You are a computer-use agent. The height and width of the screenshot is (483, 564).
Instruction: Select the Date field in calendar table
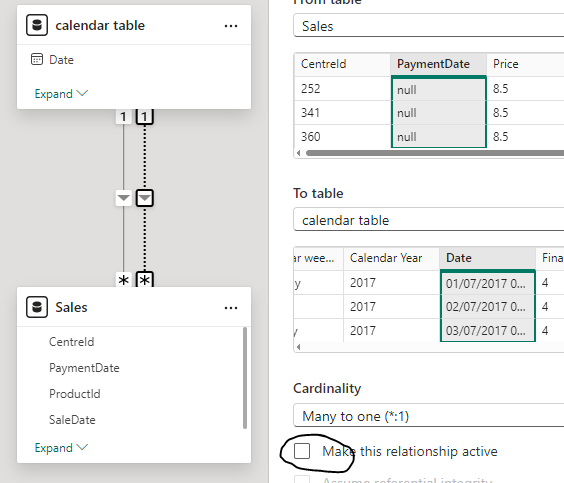pos(61,60)
